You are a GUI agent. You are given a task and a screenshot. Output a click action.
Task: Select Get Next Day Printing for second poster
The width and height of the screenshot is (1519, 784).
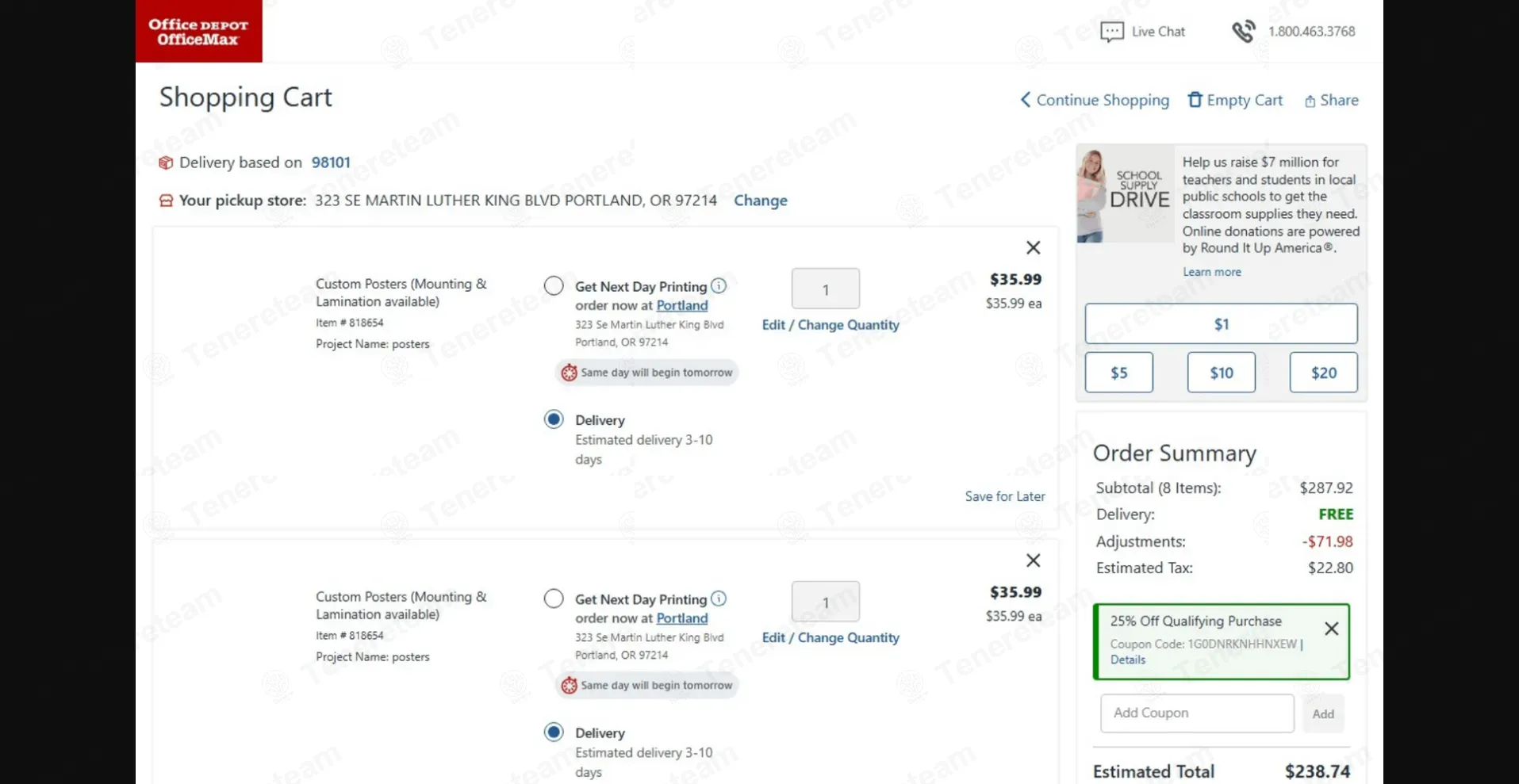(554, 599)
